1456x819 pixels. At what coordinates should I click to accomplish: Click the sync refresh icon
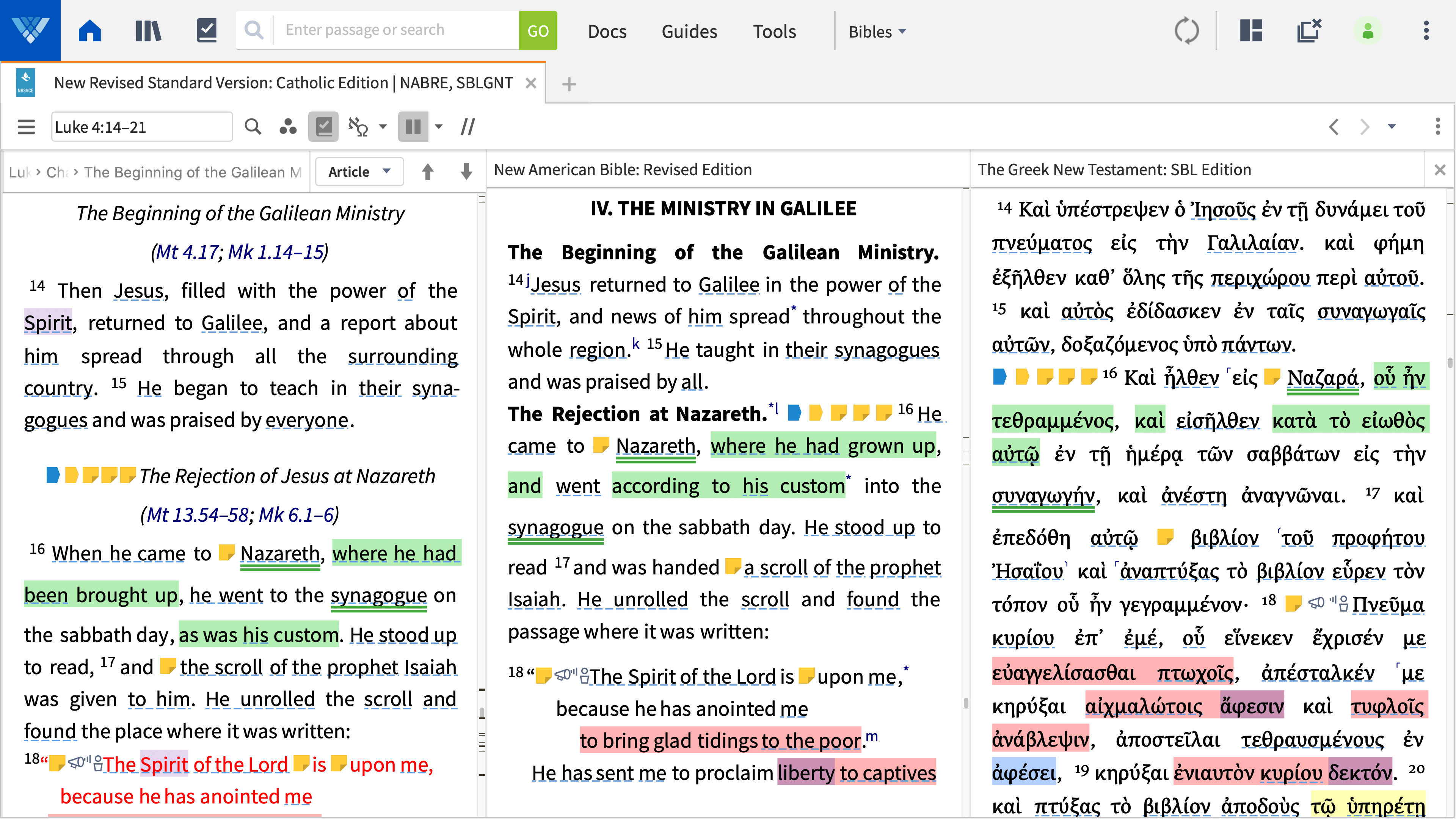(x=1186, y=30)
